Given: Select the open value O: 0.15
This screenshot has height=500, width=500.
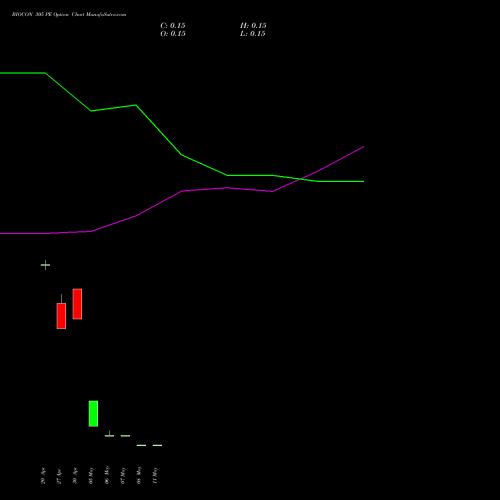Looking at the screenshot, I should coord(173,34).
